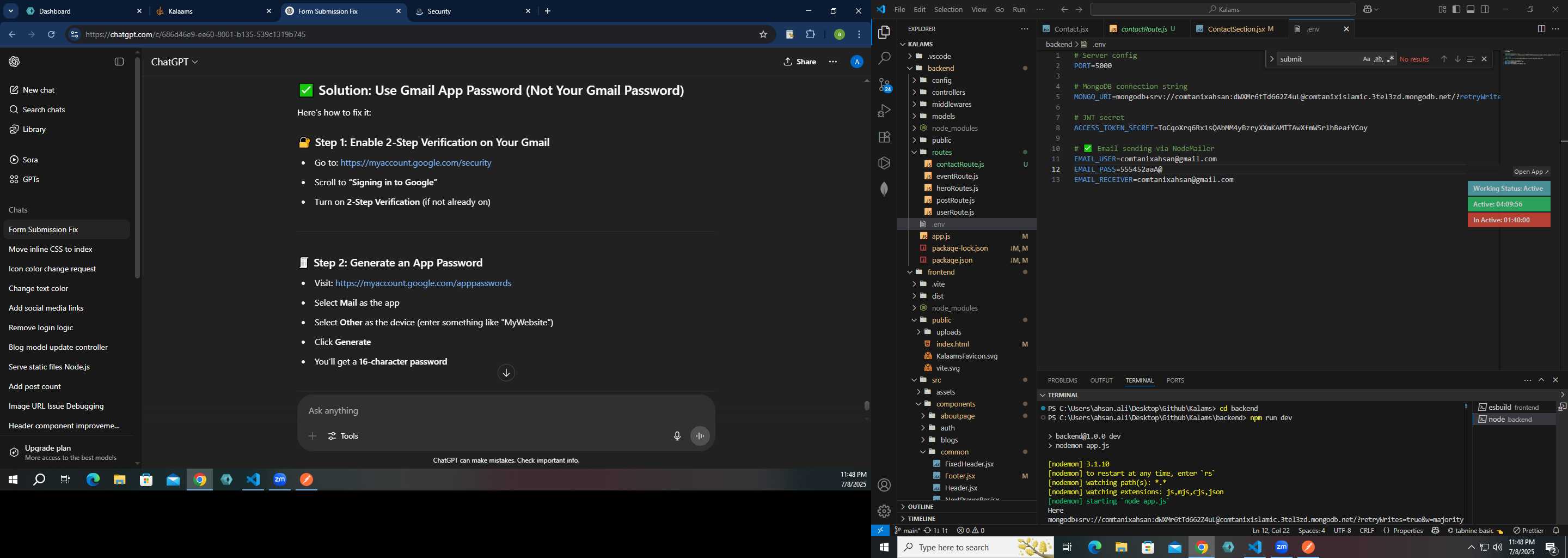Switch to the Kalaams Chrome tab

point(213,11)
